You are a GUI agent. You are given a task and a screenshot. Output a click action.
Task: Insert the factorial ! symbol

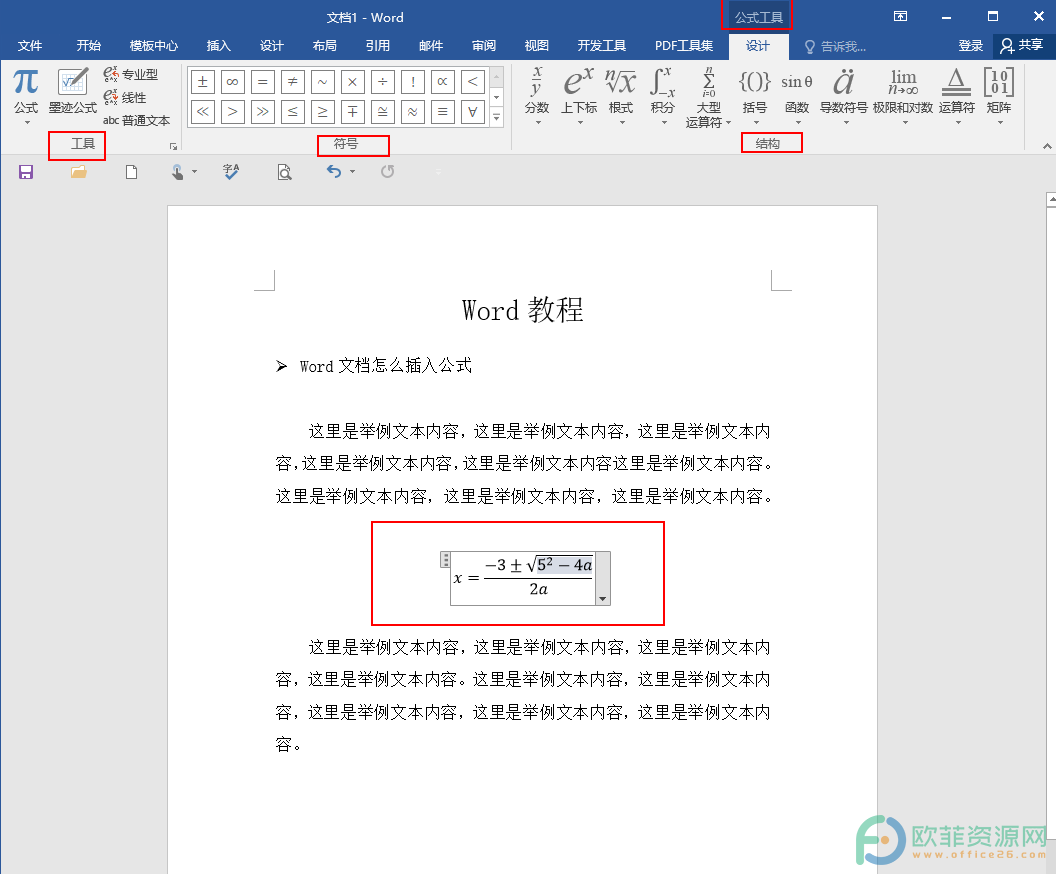tap(412, 82)
